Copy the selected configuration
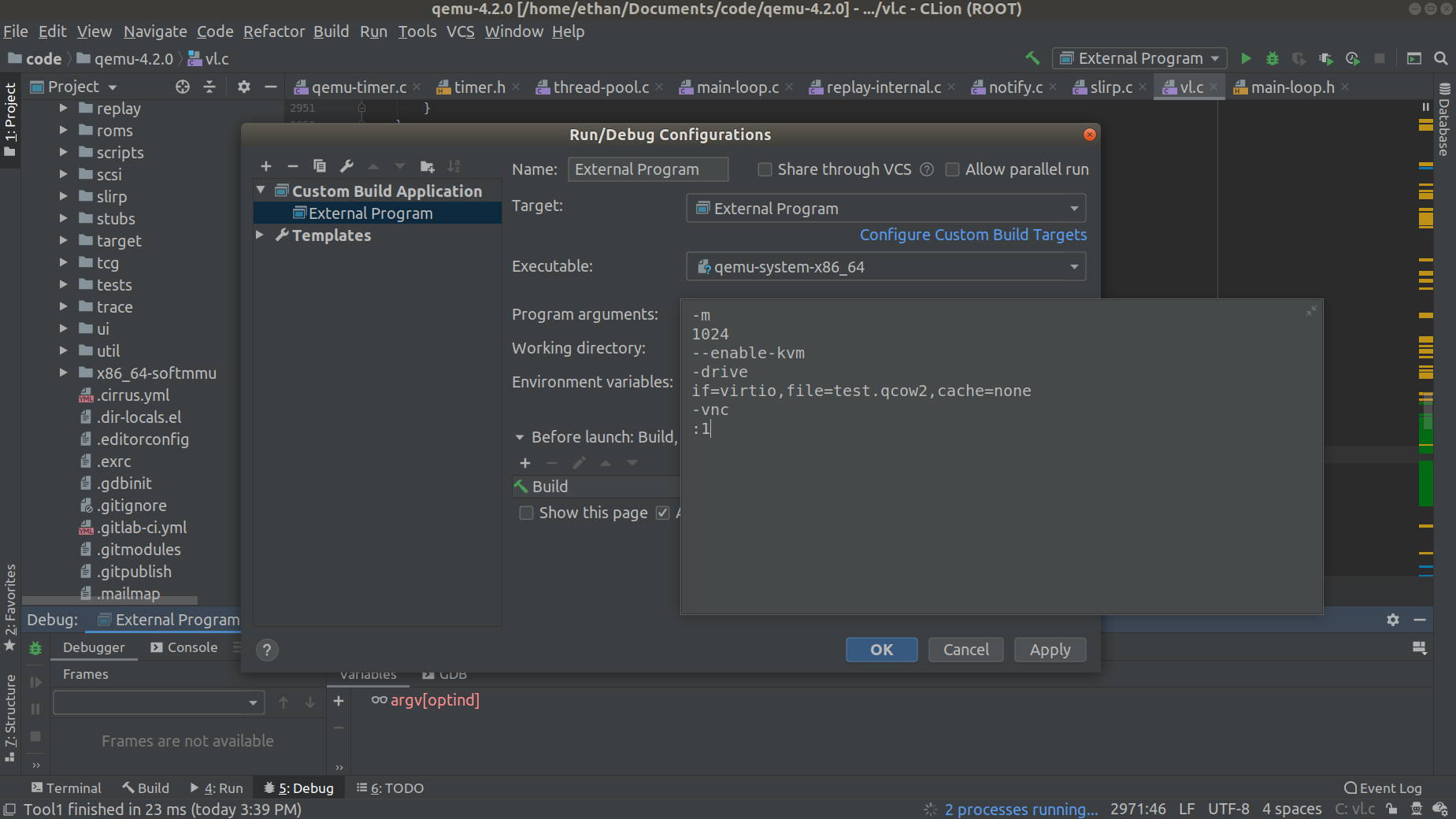The width and height of the screenshot is (1456, 819). point(320,166)
